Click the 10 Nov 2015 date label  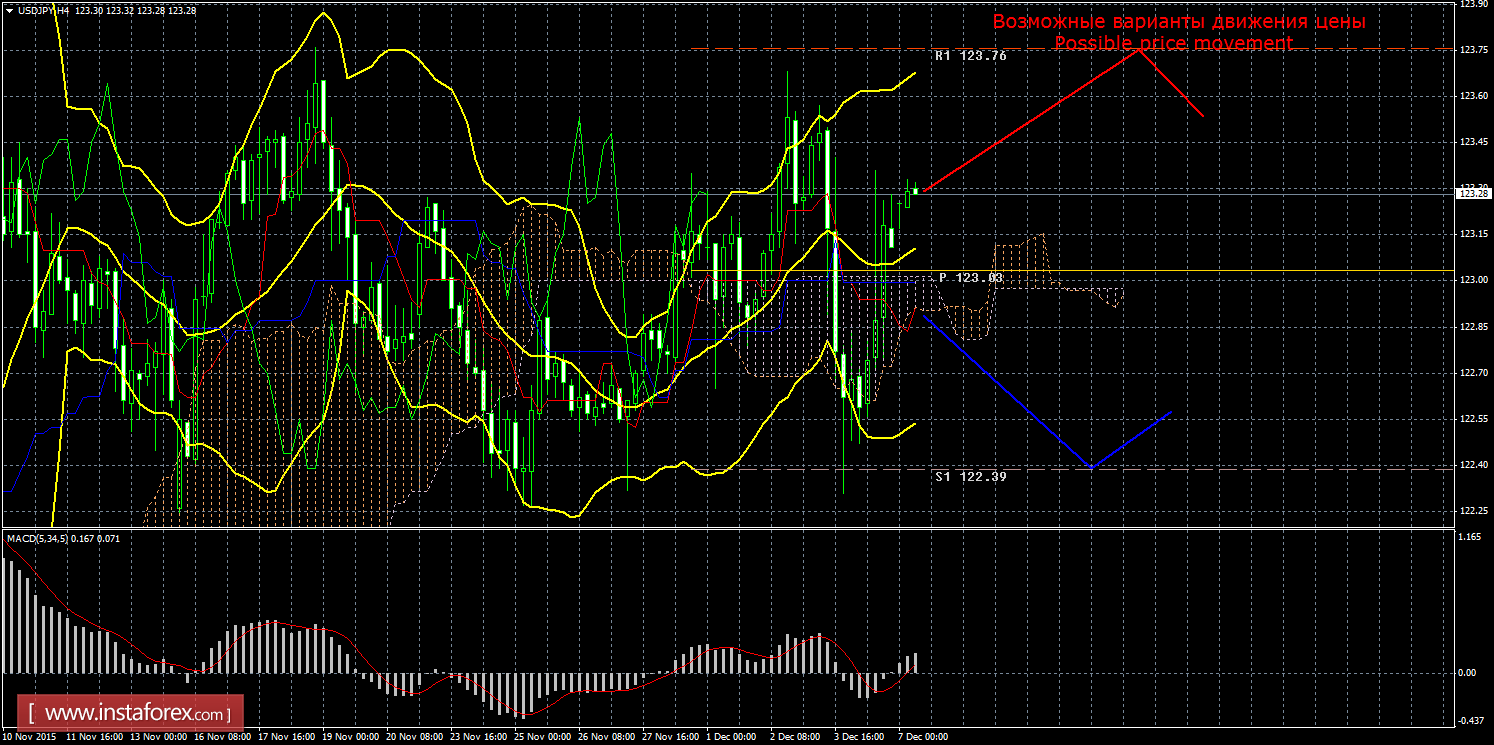click(x=30, y=737)
